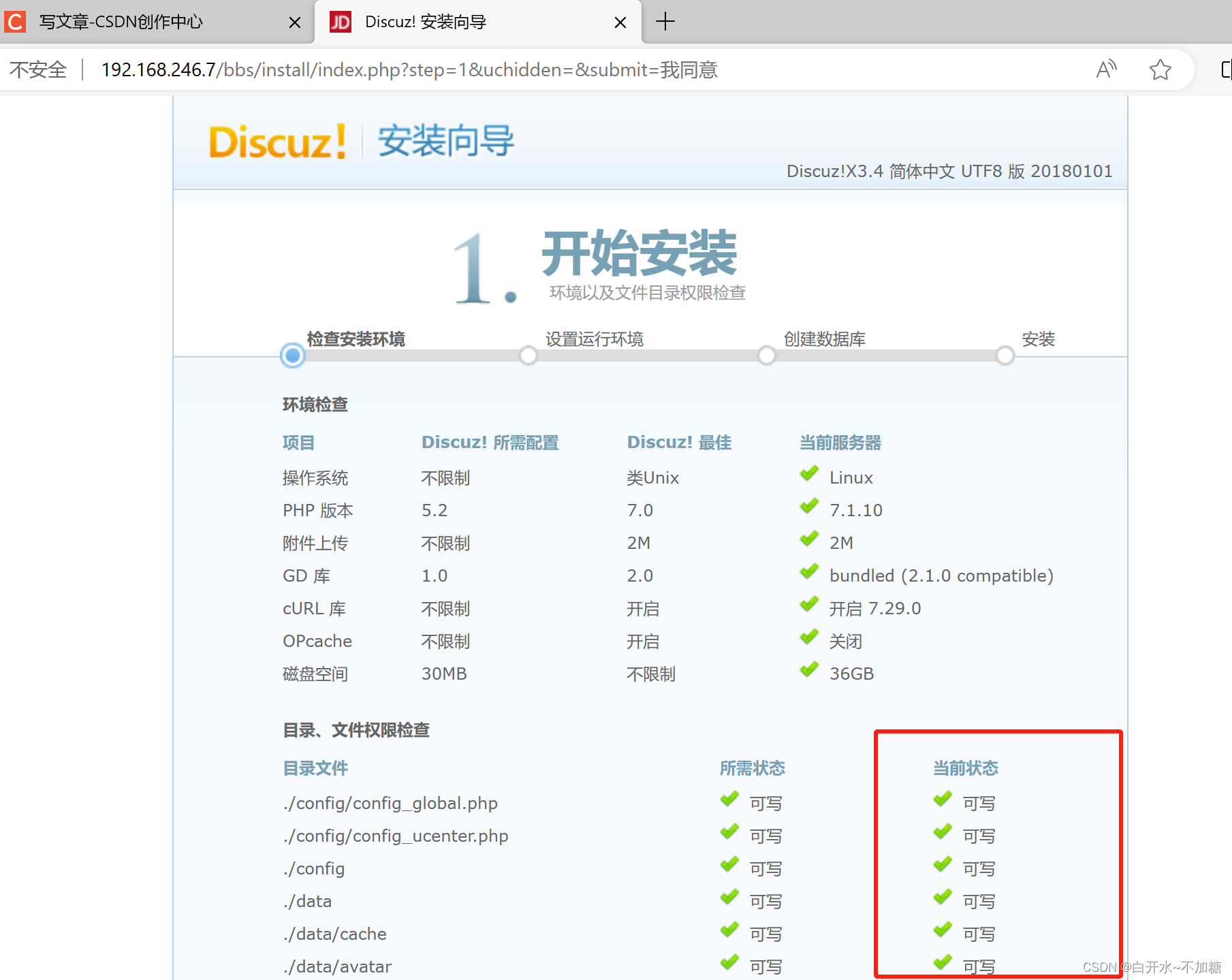Click the check mark beside 关闭 in the OPcache row
Image resolution: width=1232 pixels, height=980 pixels.
(809, 637)
